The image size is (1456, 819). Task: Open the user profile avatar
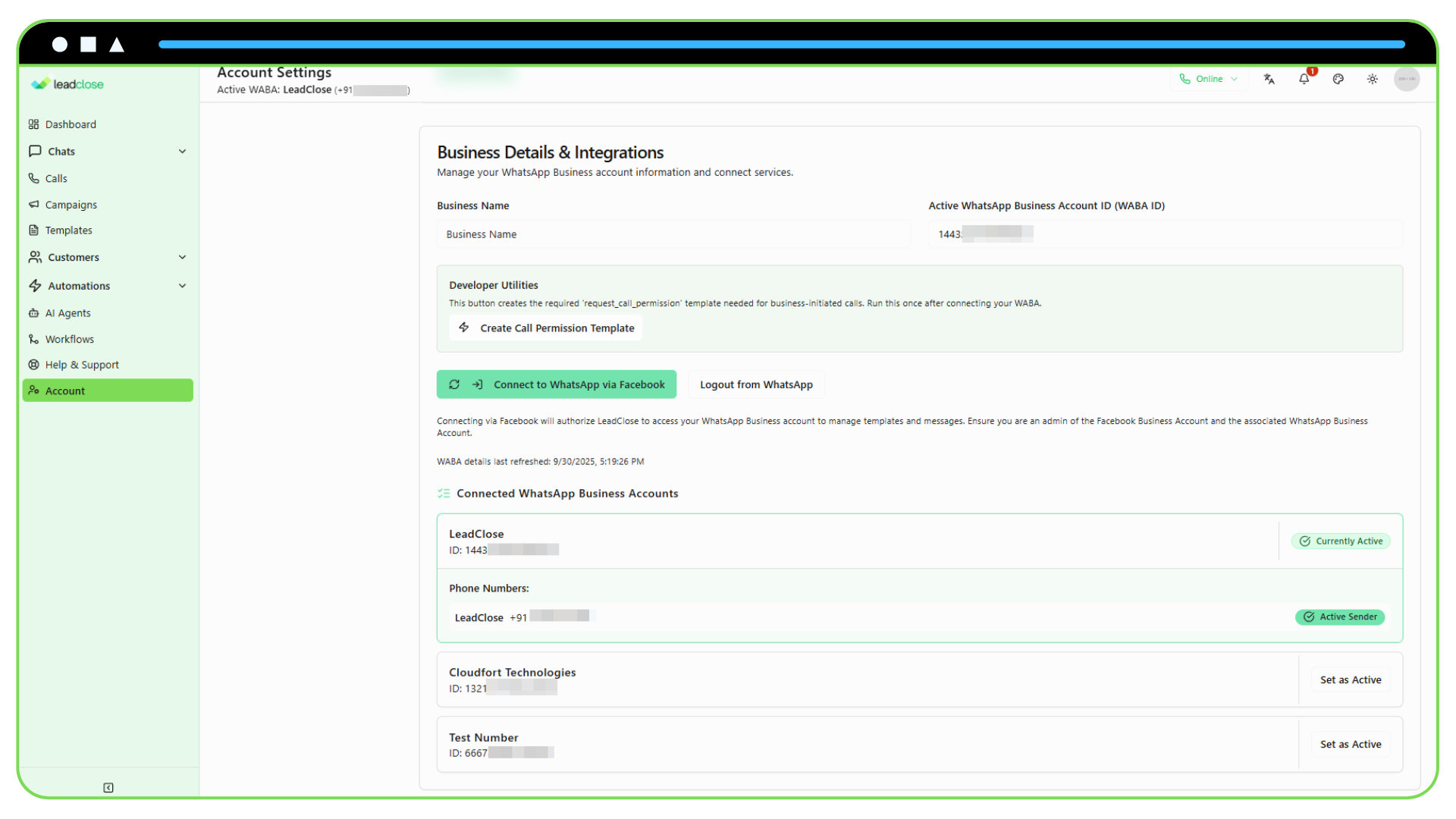tap(1407, 79)
